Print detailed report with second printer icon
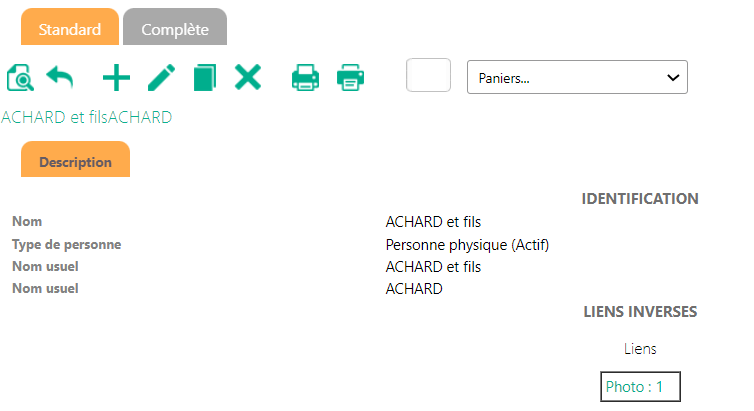Screen dimensions: 754x411 point(351,77)
